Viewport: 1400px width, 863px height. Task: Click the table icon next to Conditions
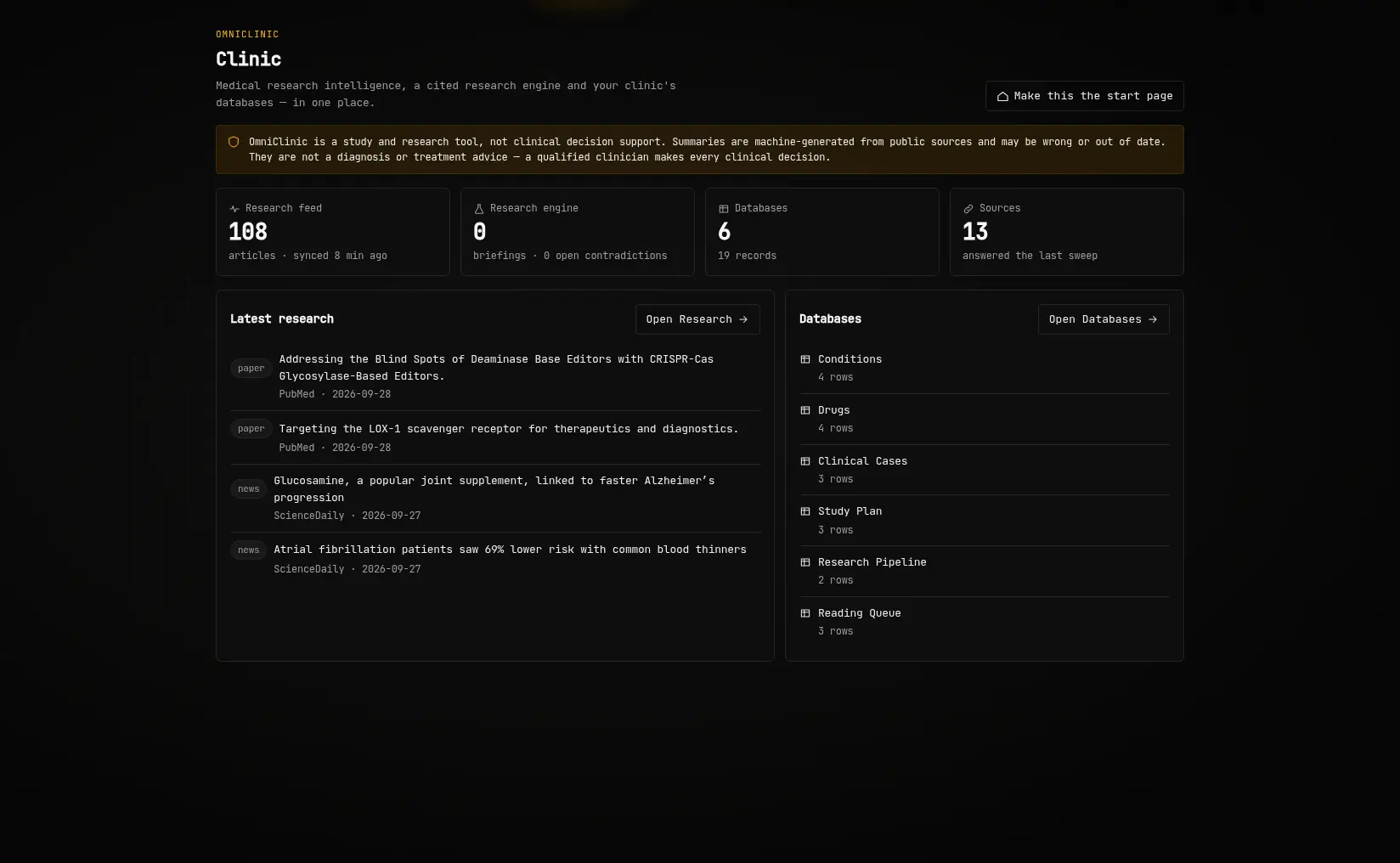[x=805, y=359]
